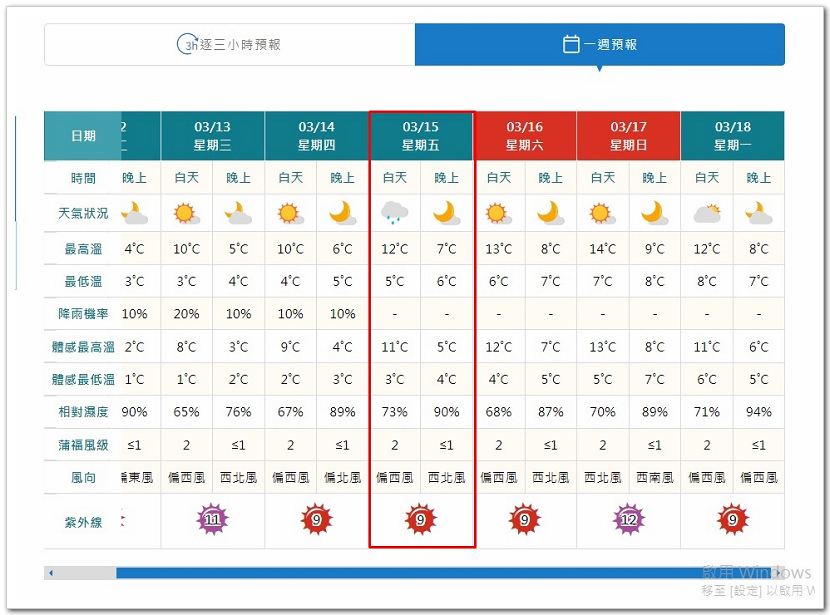
Task: Click the 03/15 night moon icon
Action: click(x=446, y=213)
